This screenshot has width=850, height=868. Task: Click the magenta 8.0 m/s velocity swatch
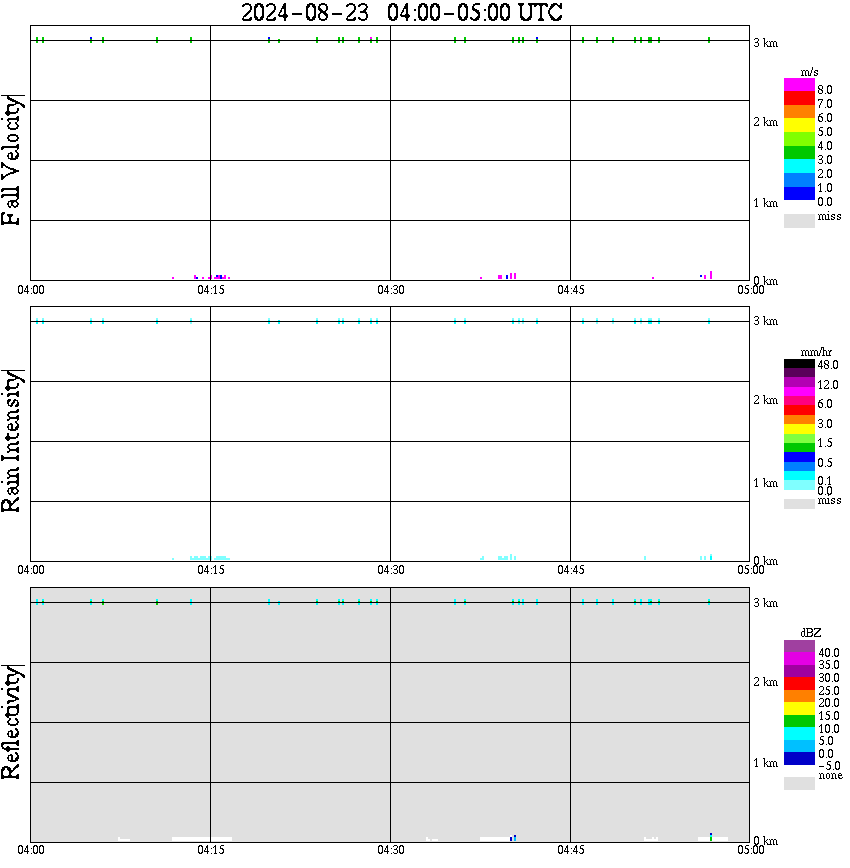(799, 85)
